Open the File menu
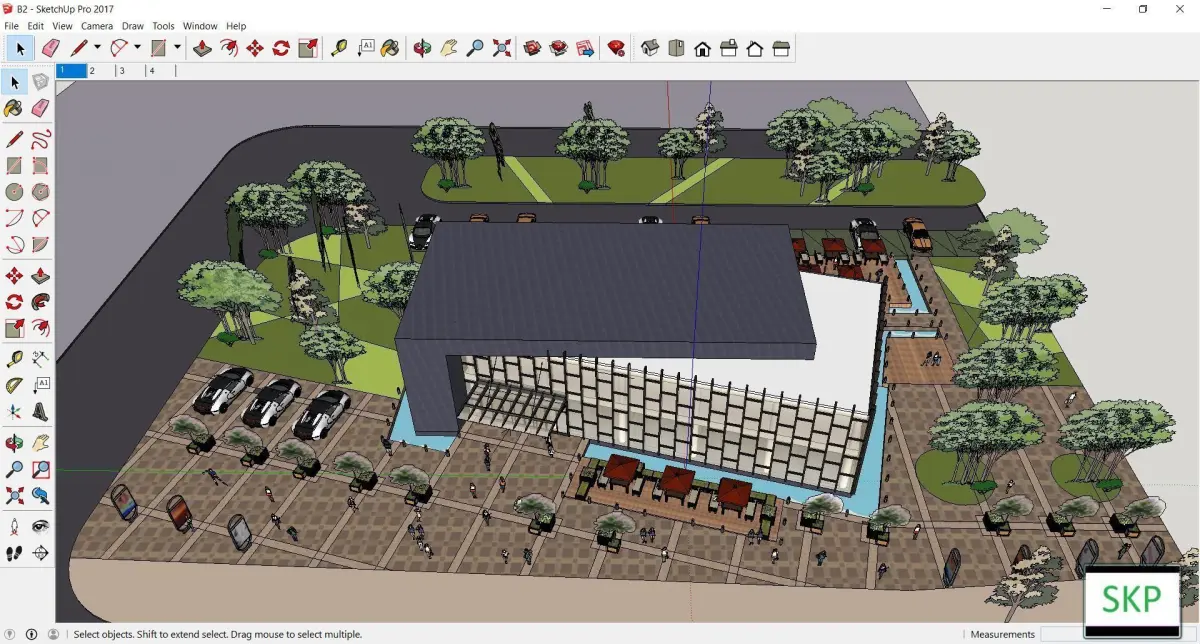 (x=11, y=26)
